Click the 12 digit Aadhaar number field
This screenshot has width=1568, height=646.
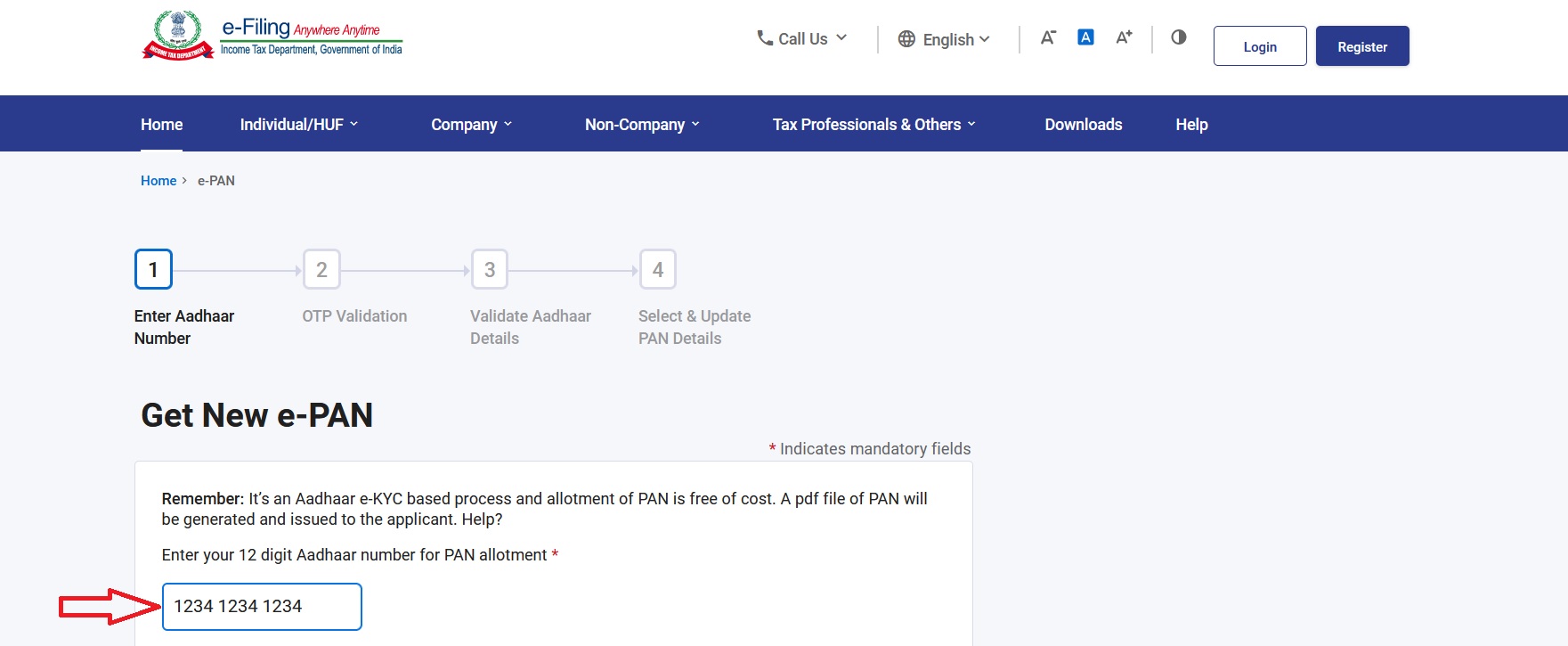click(x=262, y=607)
